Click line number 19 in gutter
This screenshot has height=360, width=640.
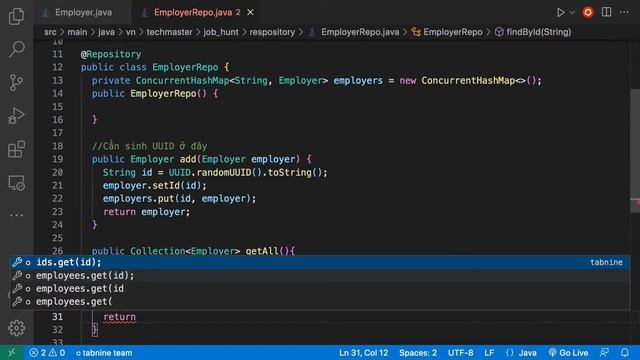point(58,159)
